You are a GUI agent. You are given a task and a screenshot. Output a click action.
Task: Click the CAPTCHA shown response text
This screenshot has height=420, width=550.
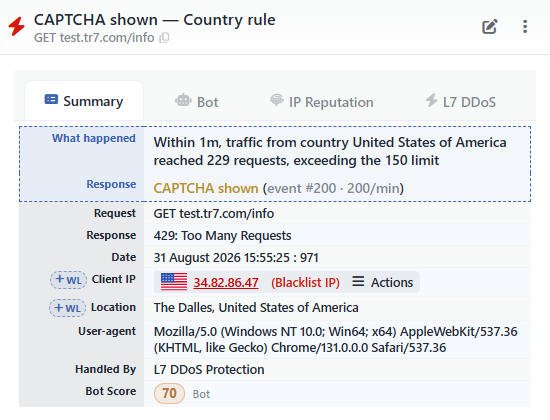(206, 188)
